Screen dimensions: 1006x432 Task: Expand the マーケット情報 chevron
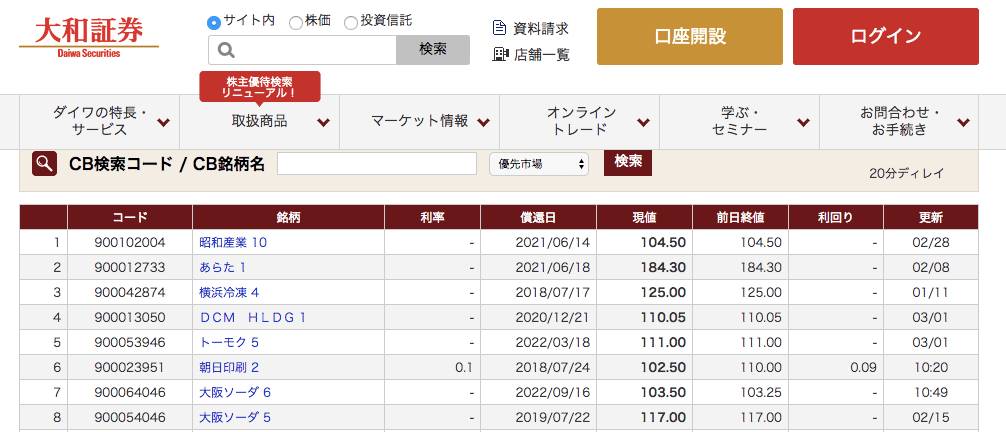[x=484, y=122]
